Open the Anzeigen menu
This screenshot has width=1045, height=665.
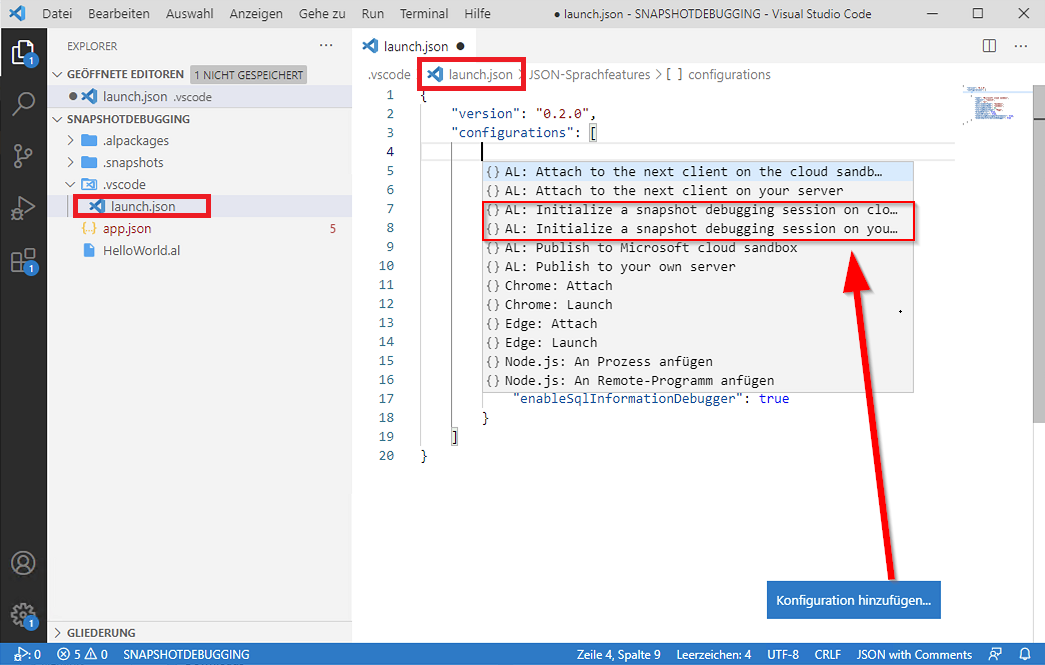256,13
